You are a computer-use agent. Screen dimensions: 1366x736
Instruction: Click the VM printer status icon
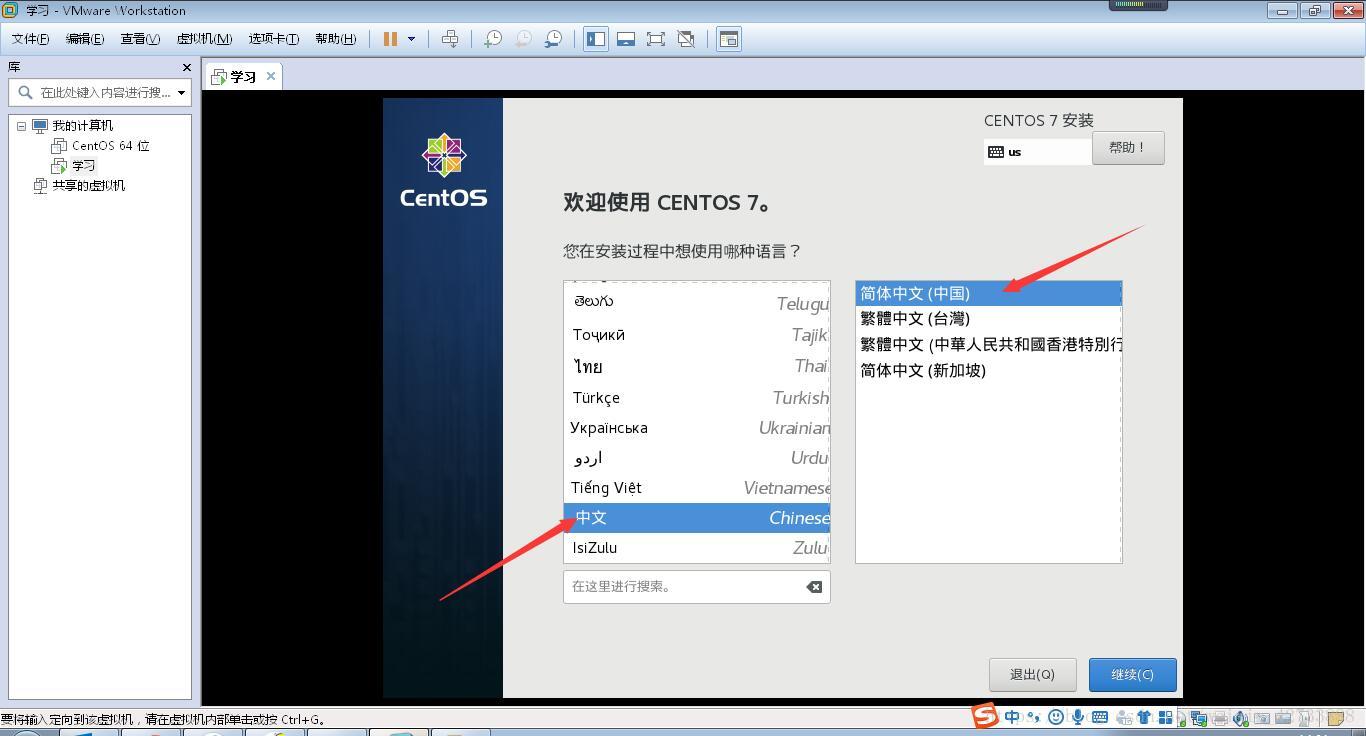1219,718
